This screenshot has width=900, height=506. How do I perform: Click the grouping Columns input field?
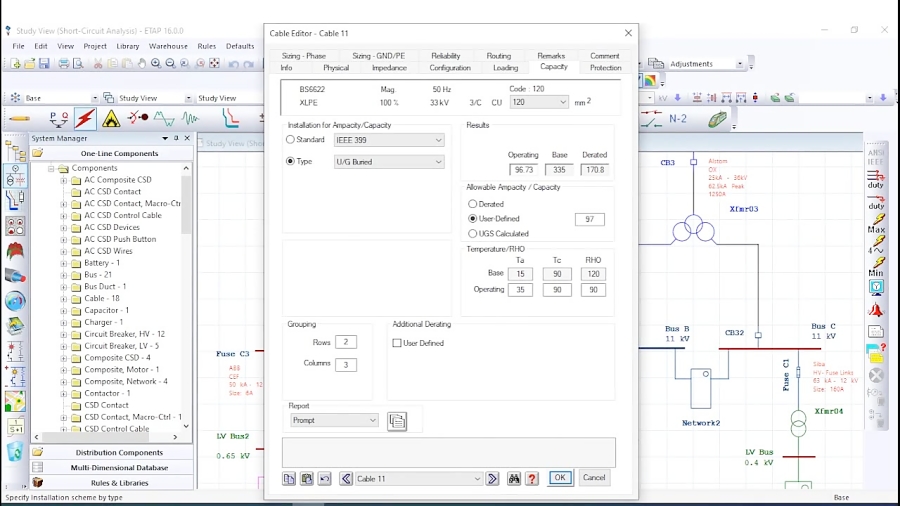point(346,364)
